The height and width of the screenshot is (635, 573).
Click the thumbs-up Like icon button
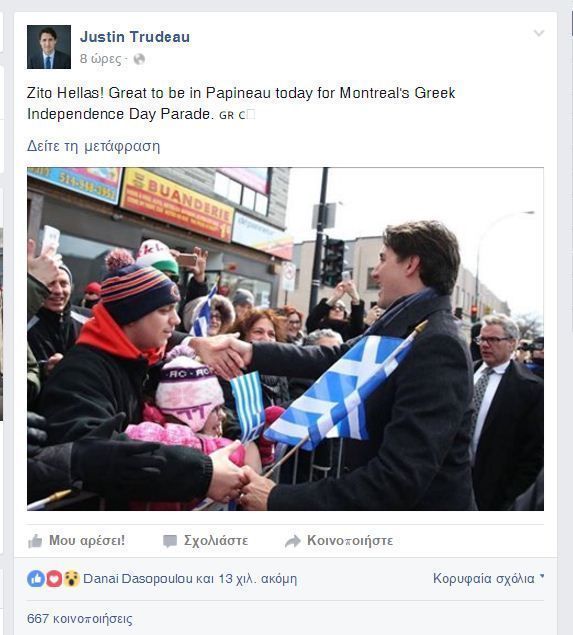35,541
